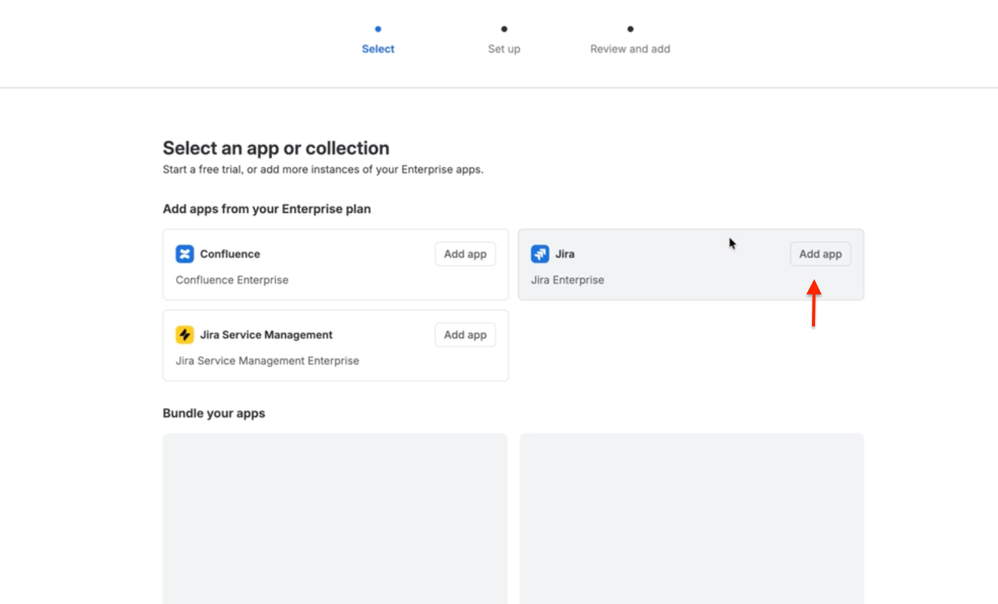Click the Jira Service Management card title

[266, 335]
